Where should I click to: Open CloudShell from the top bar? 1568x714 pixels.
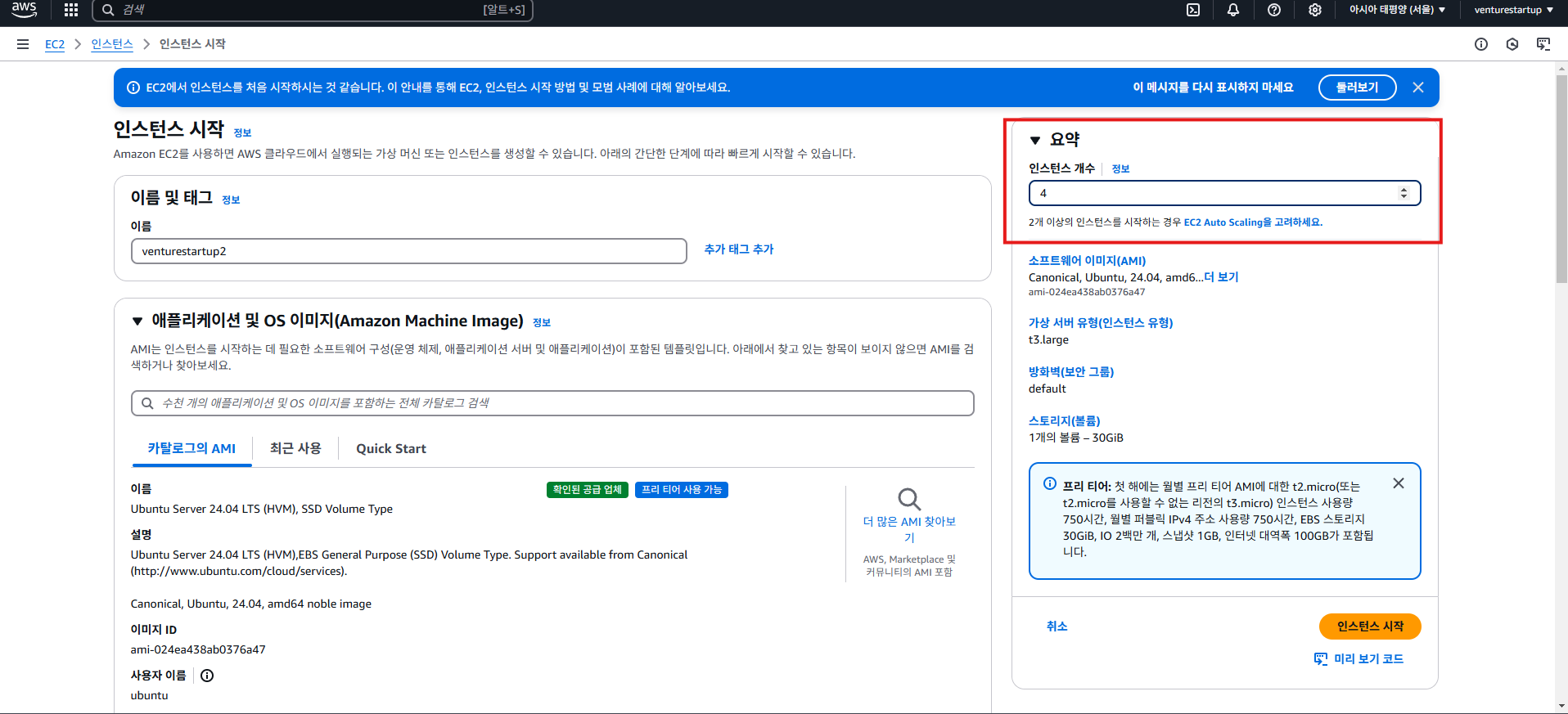coord(1193,10)
